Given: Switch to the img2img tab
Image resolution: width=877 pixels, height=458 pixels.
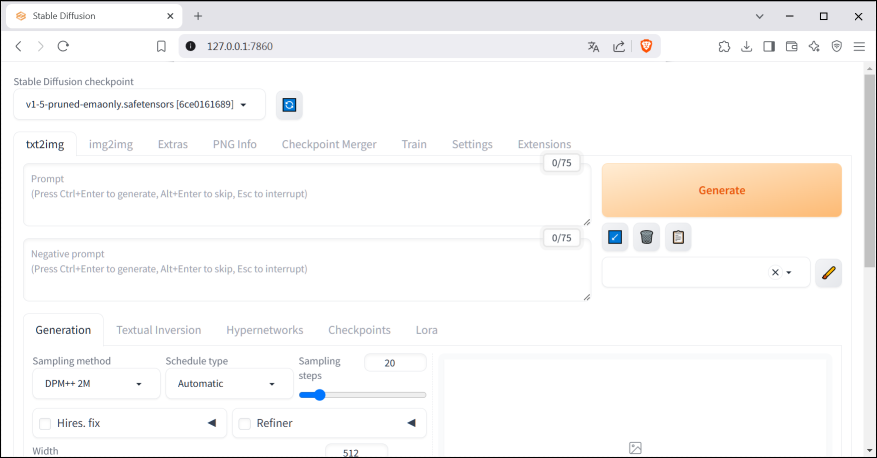Looking at the screenshot, I should click(111, 144).
